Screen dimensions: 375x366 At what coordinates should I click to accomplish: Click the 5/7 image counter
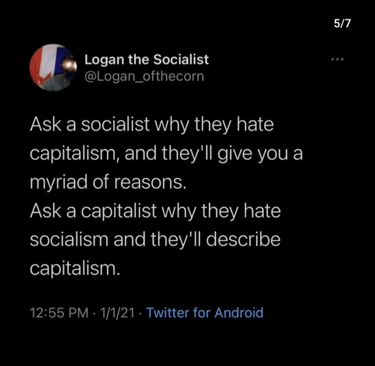pos(342,24)
